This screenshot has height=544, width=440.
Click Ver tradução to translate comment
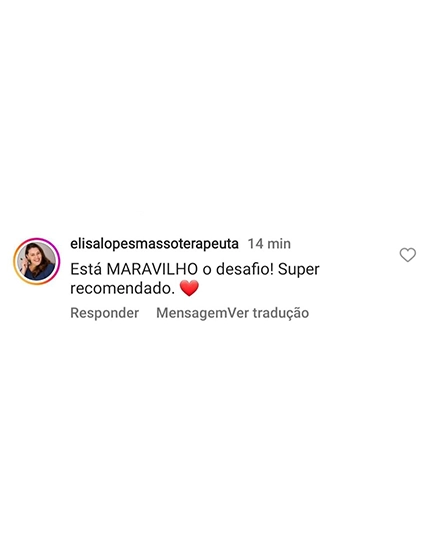pyautogui.click(x=268, y=313)
